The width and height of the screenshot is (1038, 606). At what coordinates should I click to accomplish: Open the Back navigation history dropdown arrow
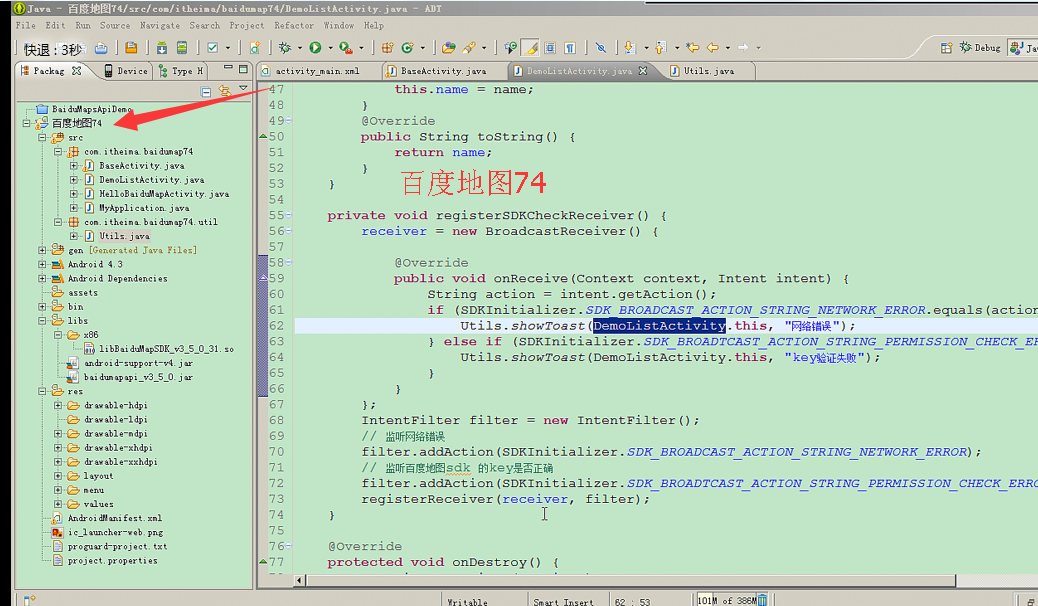click(728, 48)
